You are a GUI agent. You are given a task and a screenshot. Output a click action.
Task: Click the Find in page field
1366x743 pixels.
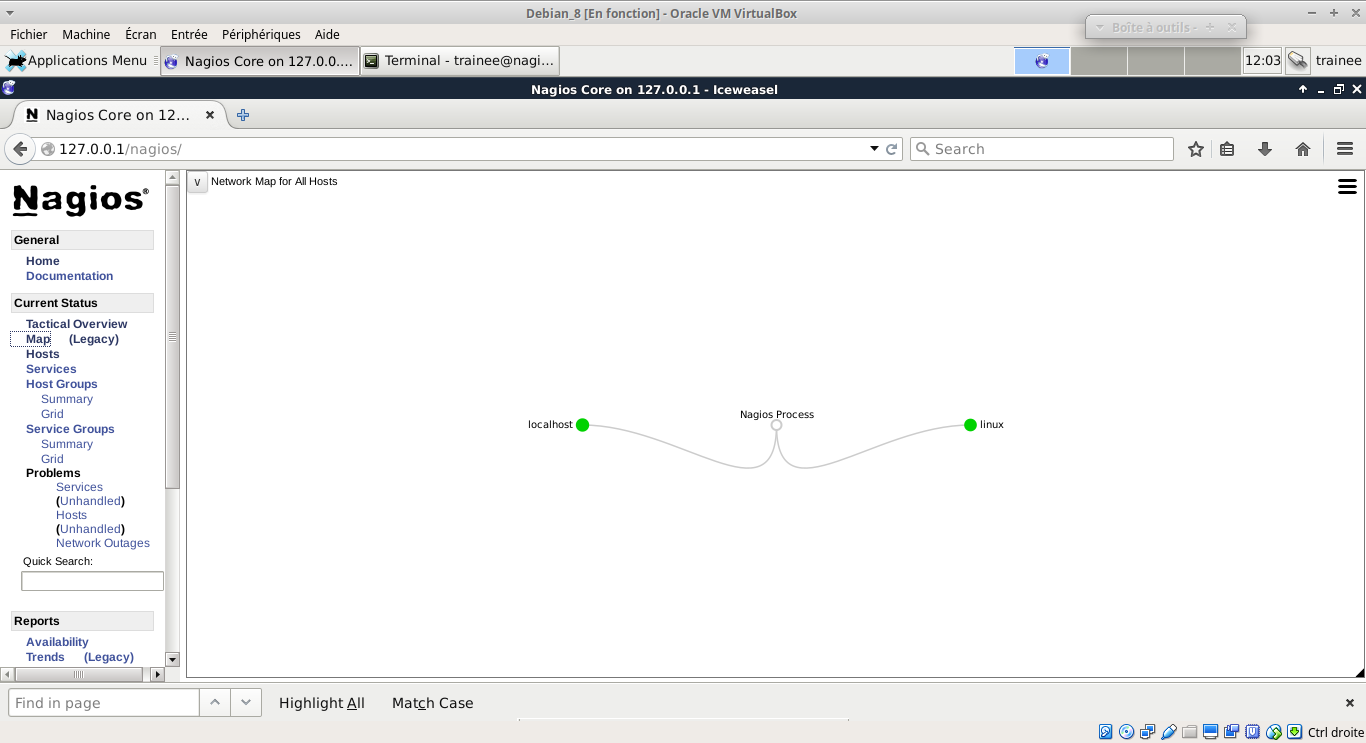[104, 703]
